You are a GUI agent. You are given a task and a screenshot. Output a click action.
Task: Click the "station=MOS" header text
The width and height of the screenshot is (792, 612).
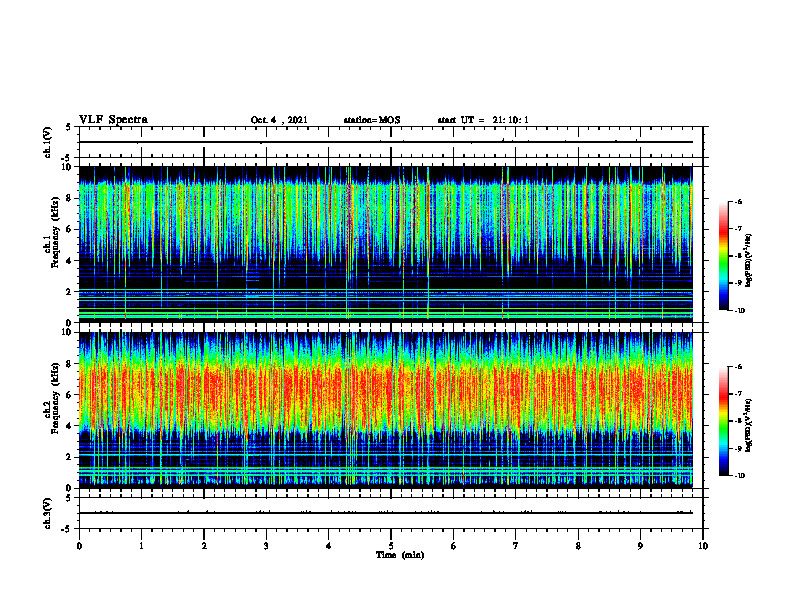coord(372,120)
